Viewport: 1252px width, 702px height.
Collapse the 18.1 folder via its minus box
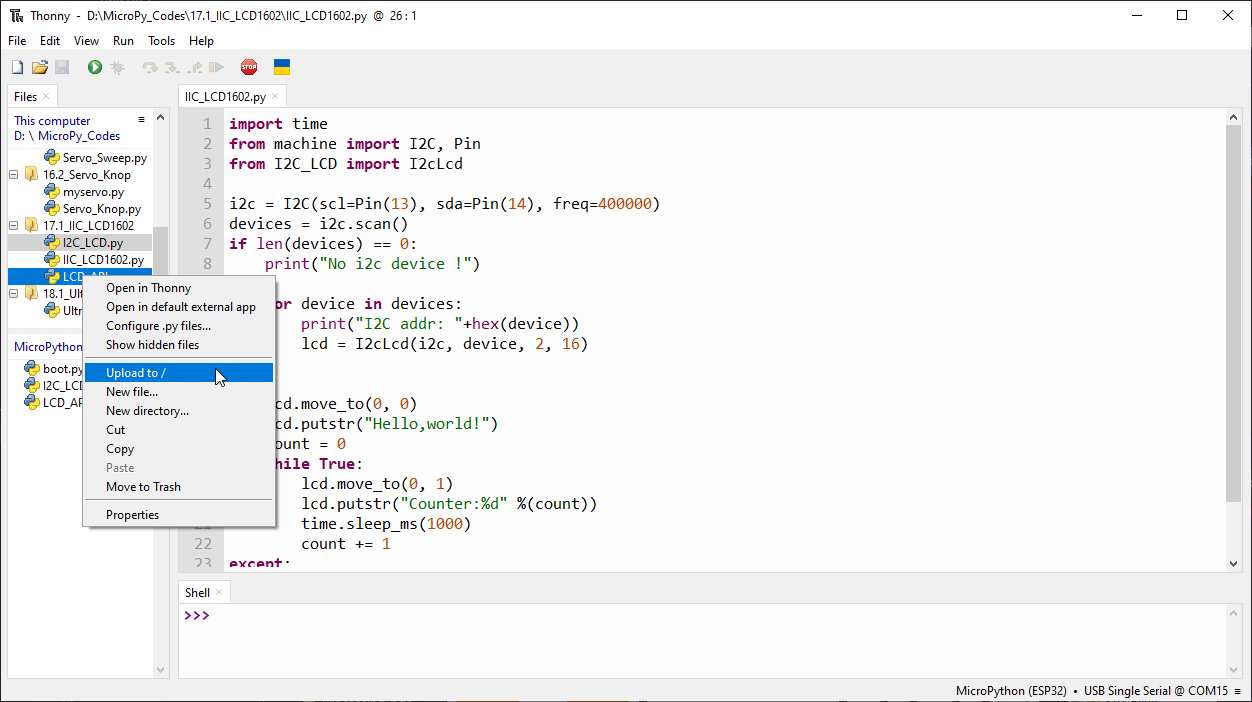14,294
